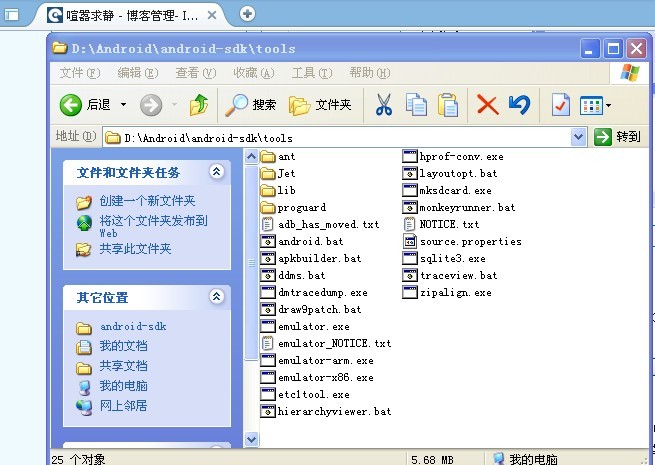Select android.bat file
655x465 pixels.
click(302, 241)
